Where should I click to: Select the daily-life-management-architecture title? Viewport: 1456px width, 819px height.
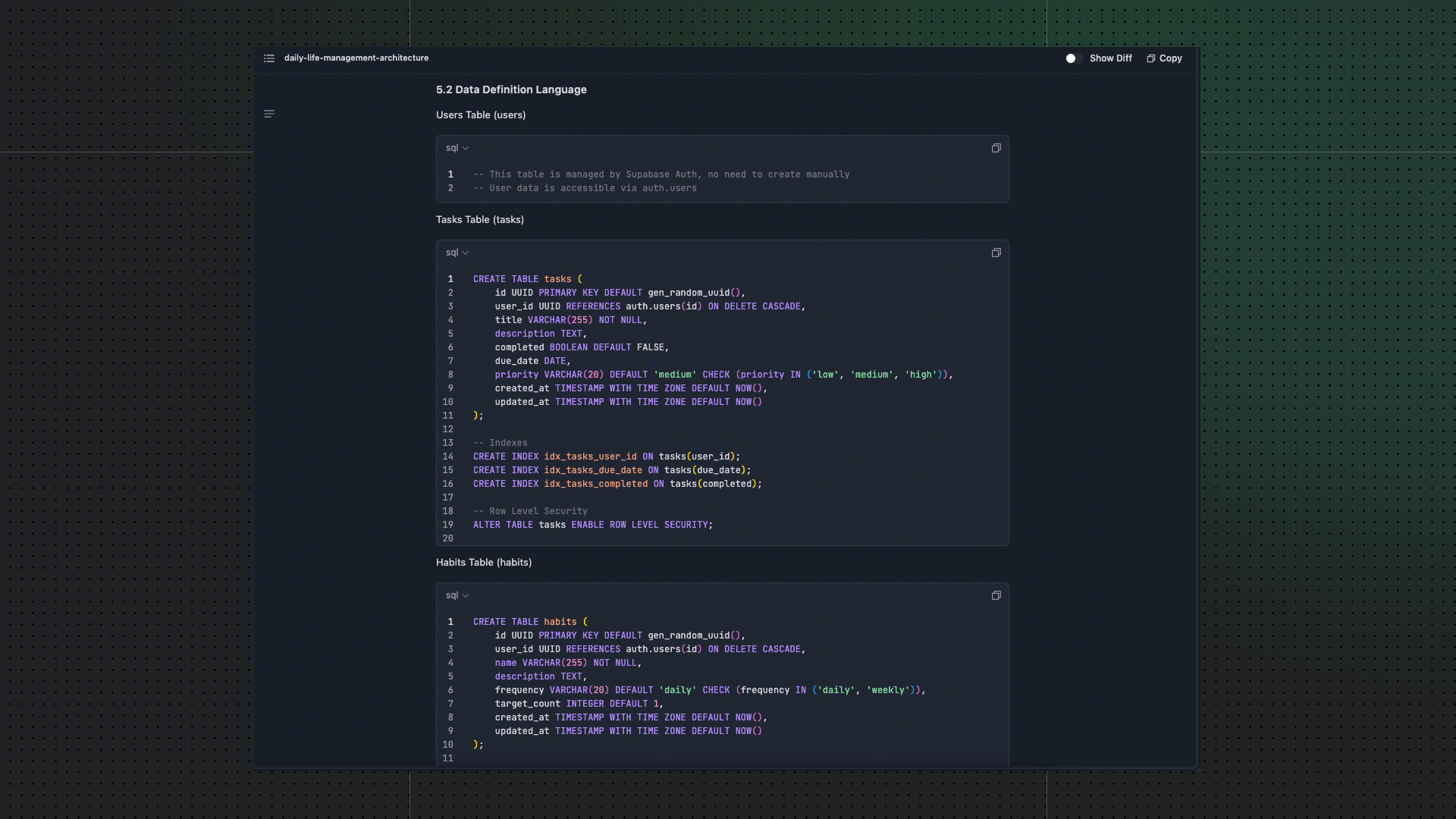tap(356, 58)
